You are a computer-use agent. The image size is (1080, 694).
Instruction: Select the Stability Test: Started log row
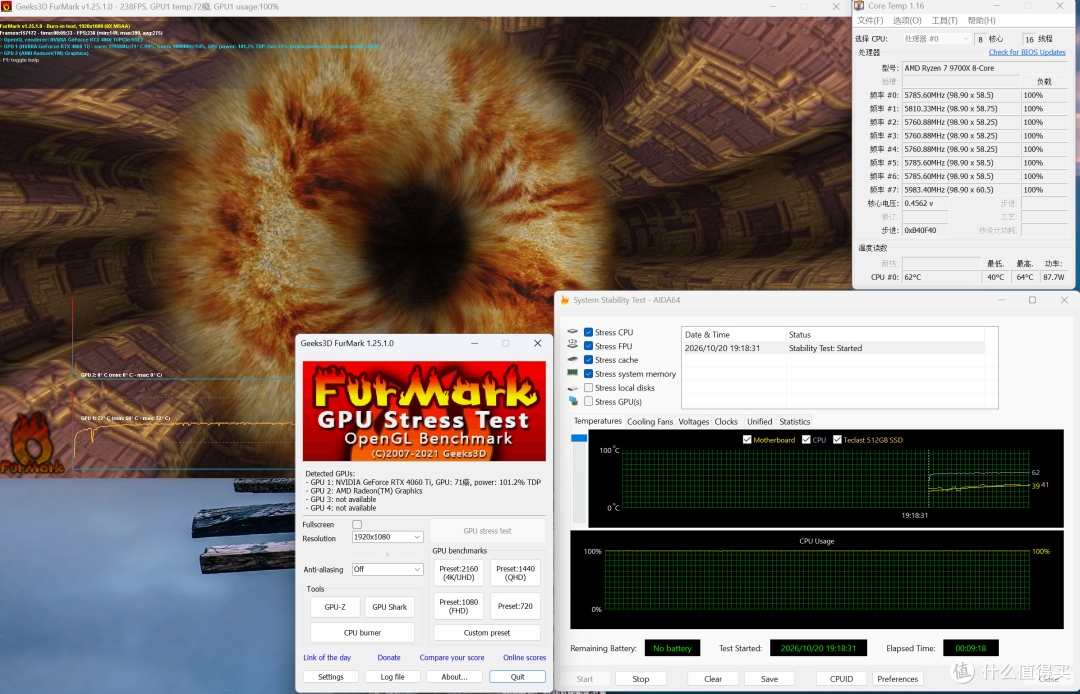(833, 348)
